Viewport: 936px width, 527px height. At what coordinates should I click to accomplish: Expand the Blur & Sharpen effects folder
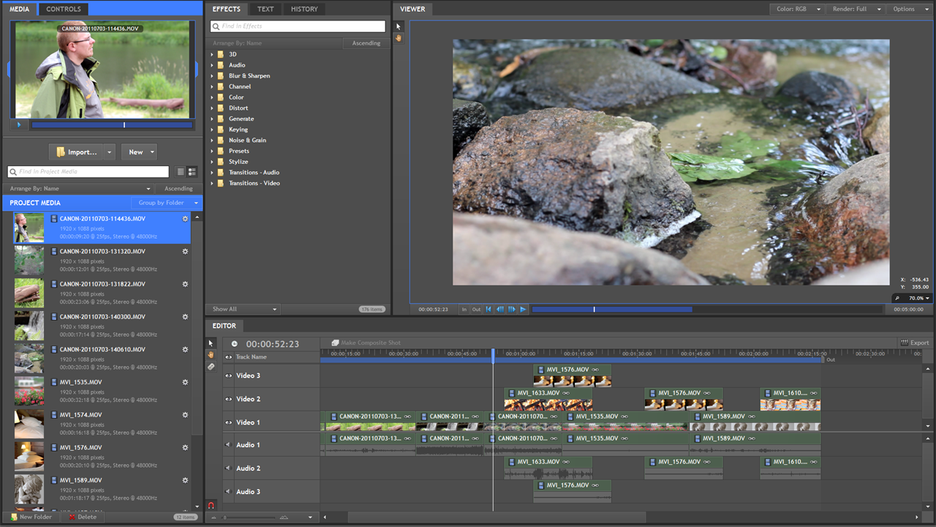pyautogui.click(x=212, y=76)
